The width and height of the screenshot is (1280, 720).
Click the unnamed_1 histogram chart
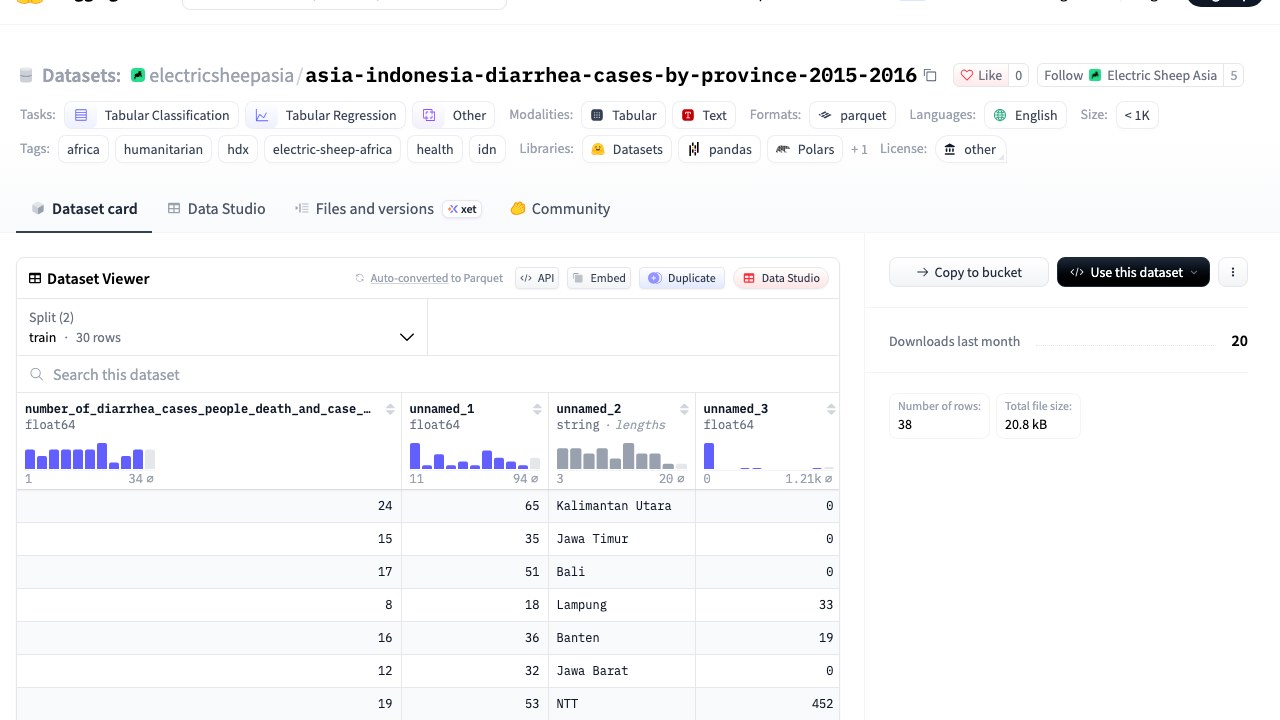point(475,457)
